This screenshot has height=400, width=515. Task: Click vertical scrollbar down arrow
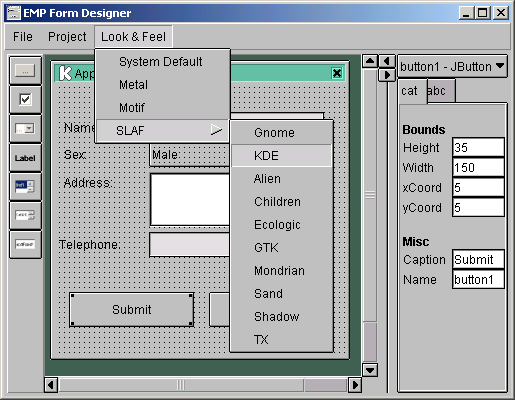pos(370,370)
